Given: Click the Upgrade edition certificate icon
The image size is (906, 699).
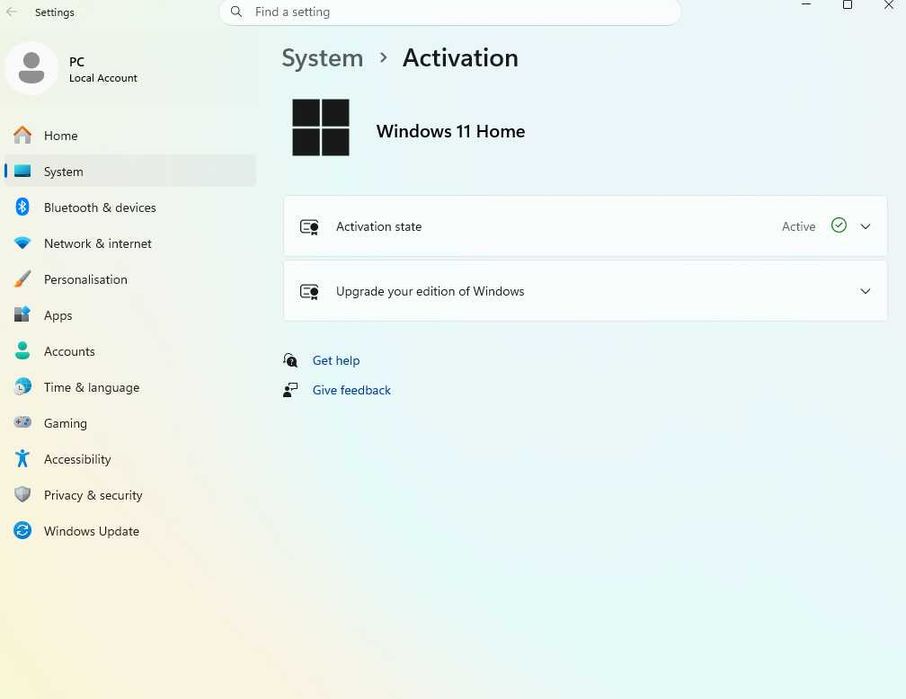Looking at the screenshot, I should 309,291.
